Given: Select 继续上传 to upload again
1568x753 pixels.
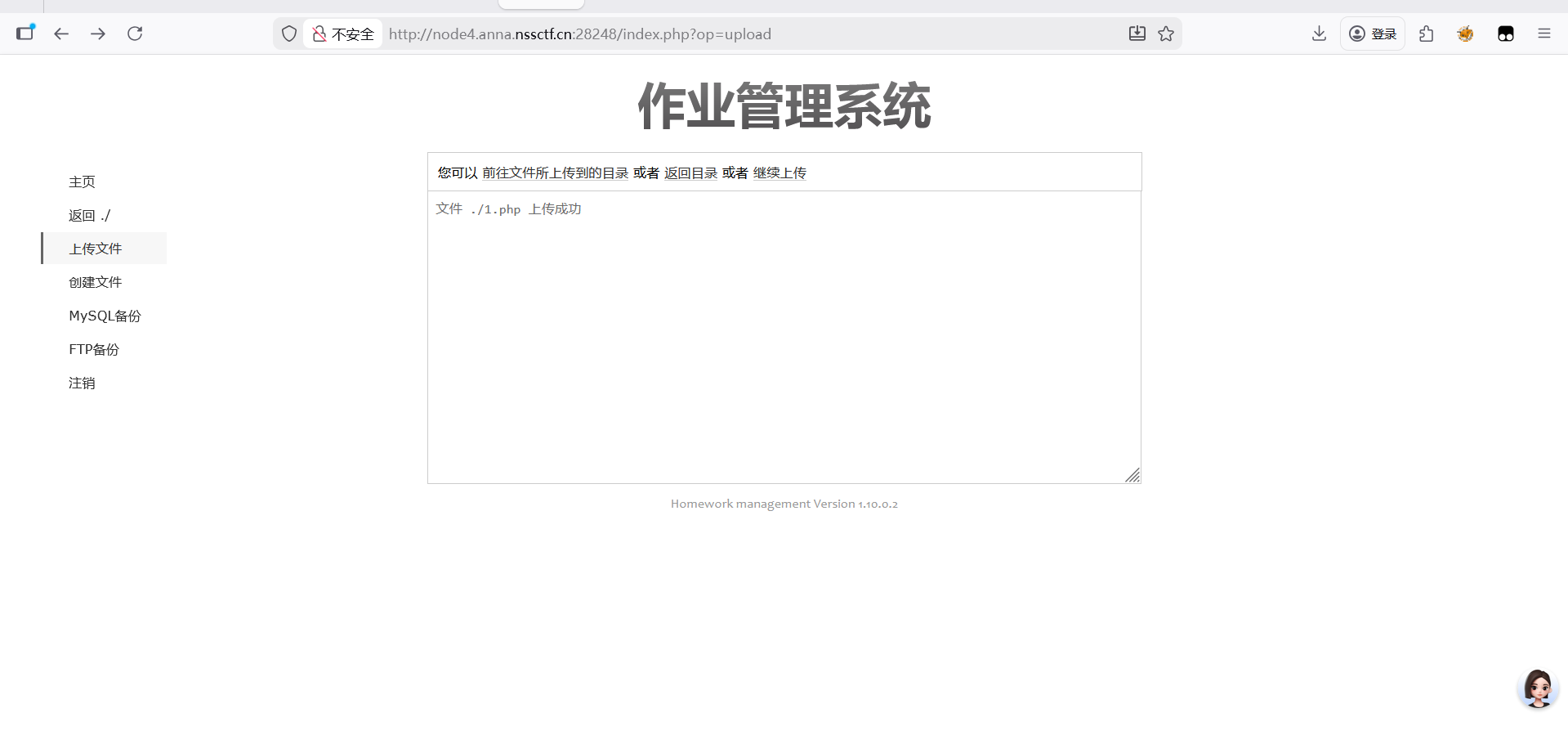Looking at the screenshot, I should point(780,173).
